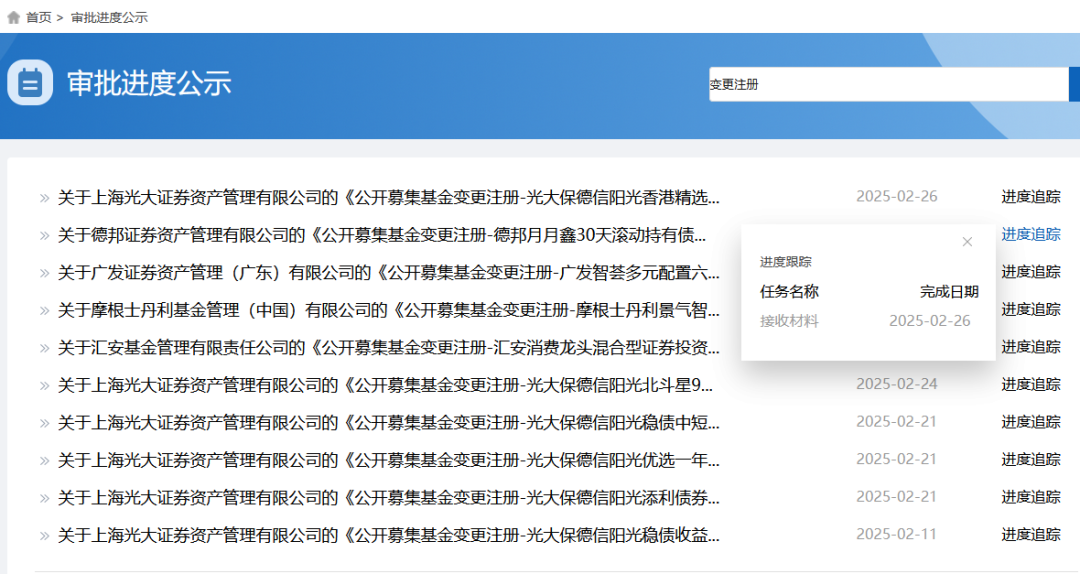The width and height of the screenshot is (1080, 574).
Task: Close the 进度跟踪 popup
Action: (967, 242)
